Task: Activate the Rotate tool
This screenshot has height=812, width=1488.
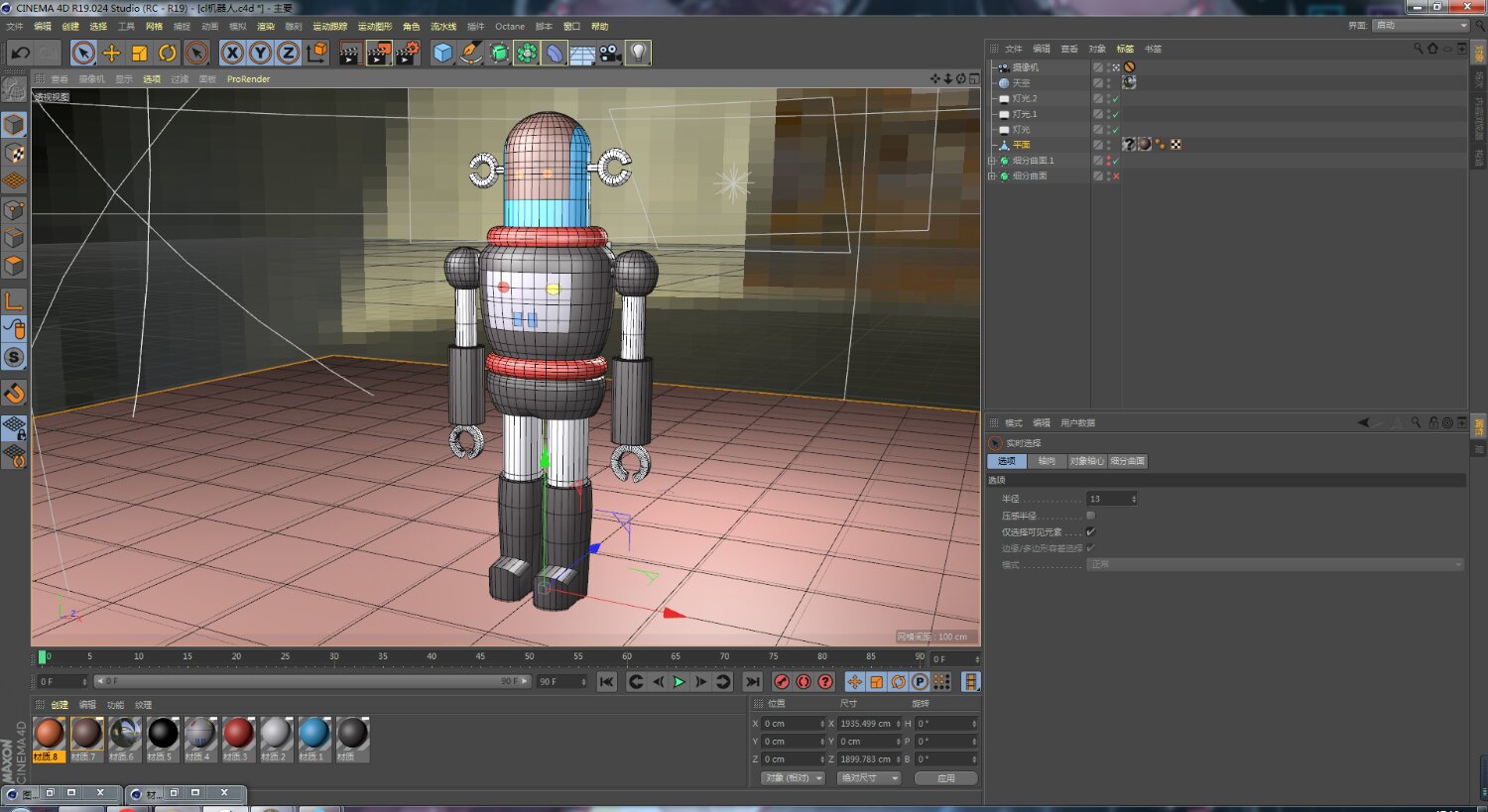Action: point(168,54)
